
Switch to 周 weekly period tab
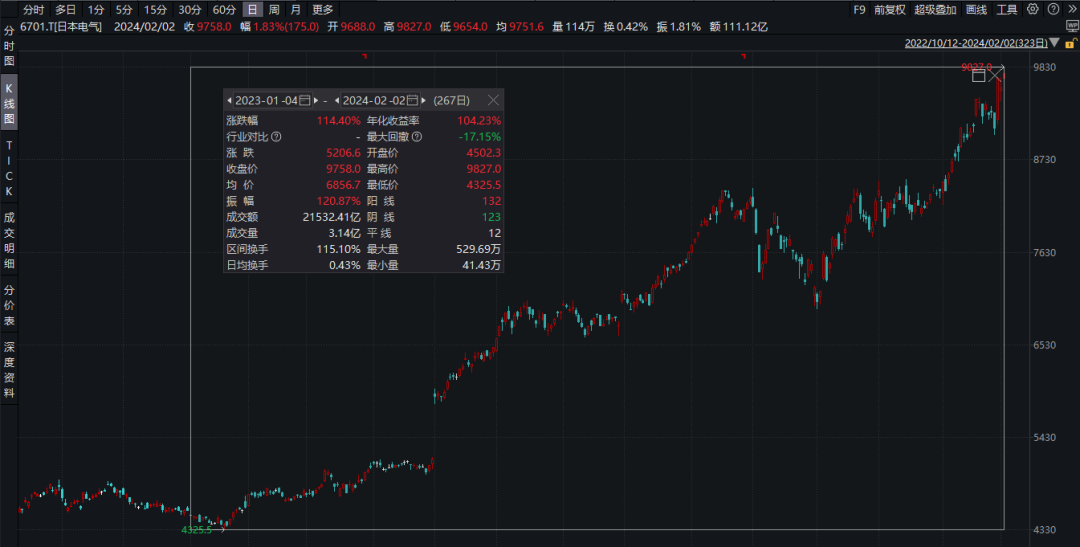pyautogui.click(x=273, y=9)
